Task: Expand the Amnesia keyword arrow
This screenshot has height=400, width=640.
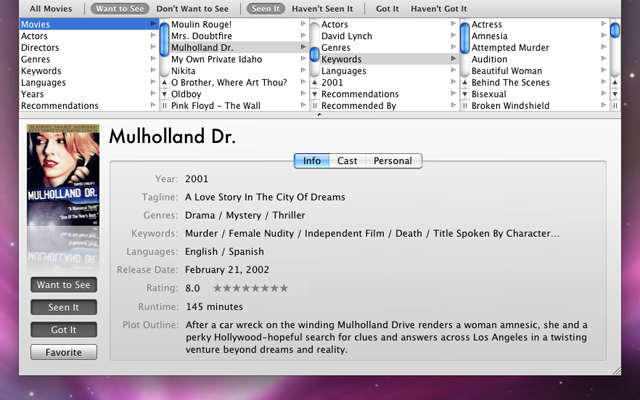Action: coord(603,35)
